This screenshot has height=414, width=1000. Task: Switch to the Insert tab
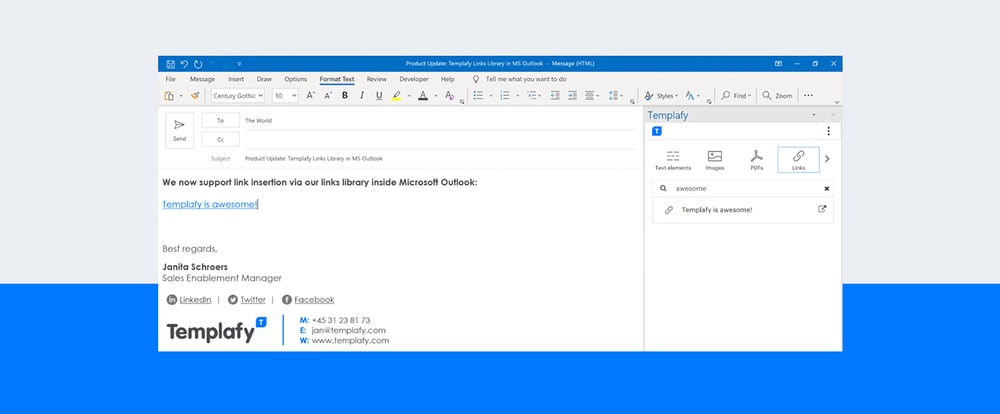[x=236, y=79]
